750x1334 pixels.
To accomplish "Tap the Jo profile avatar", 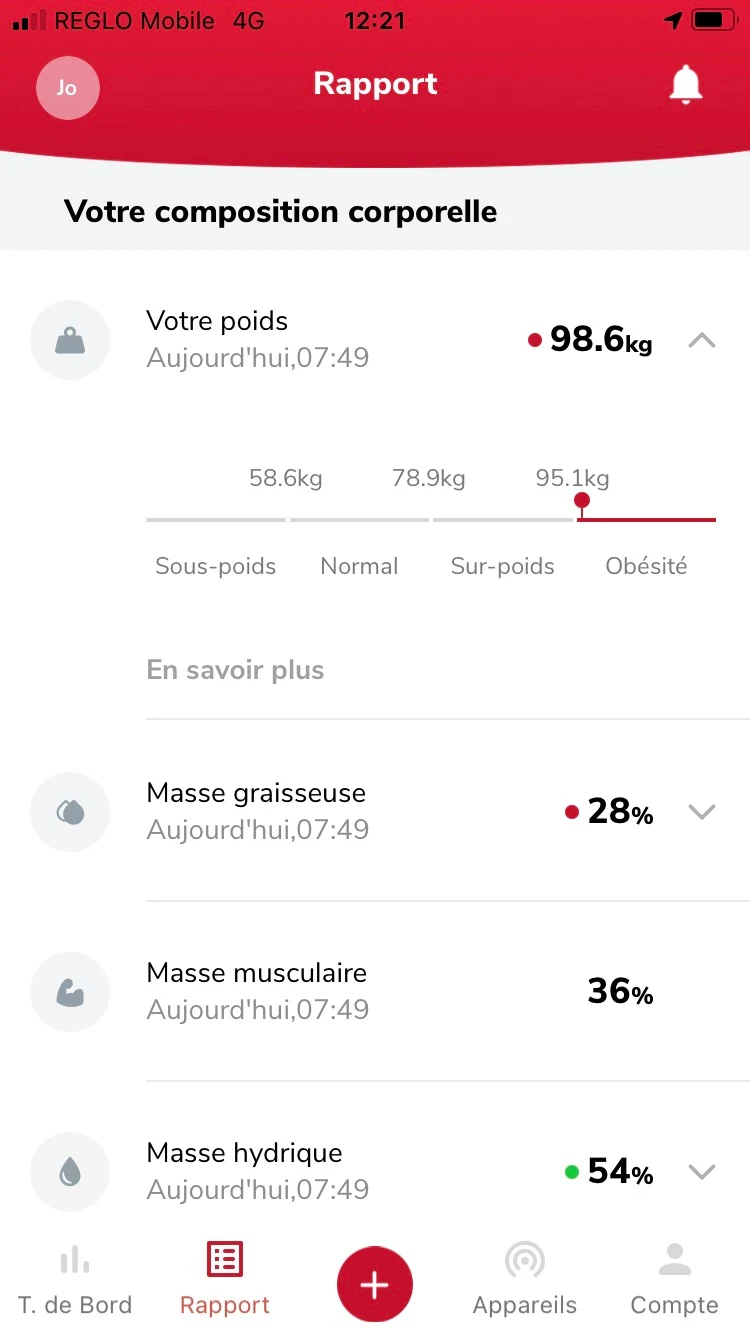I will (x=67, y=87).
